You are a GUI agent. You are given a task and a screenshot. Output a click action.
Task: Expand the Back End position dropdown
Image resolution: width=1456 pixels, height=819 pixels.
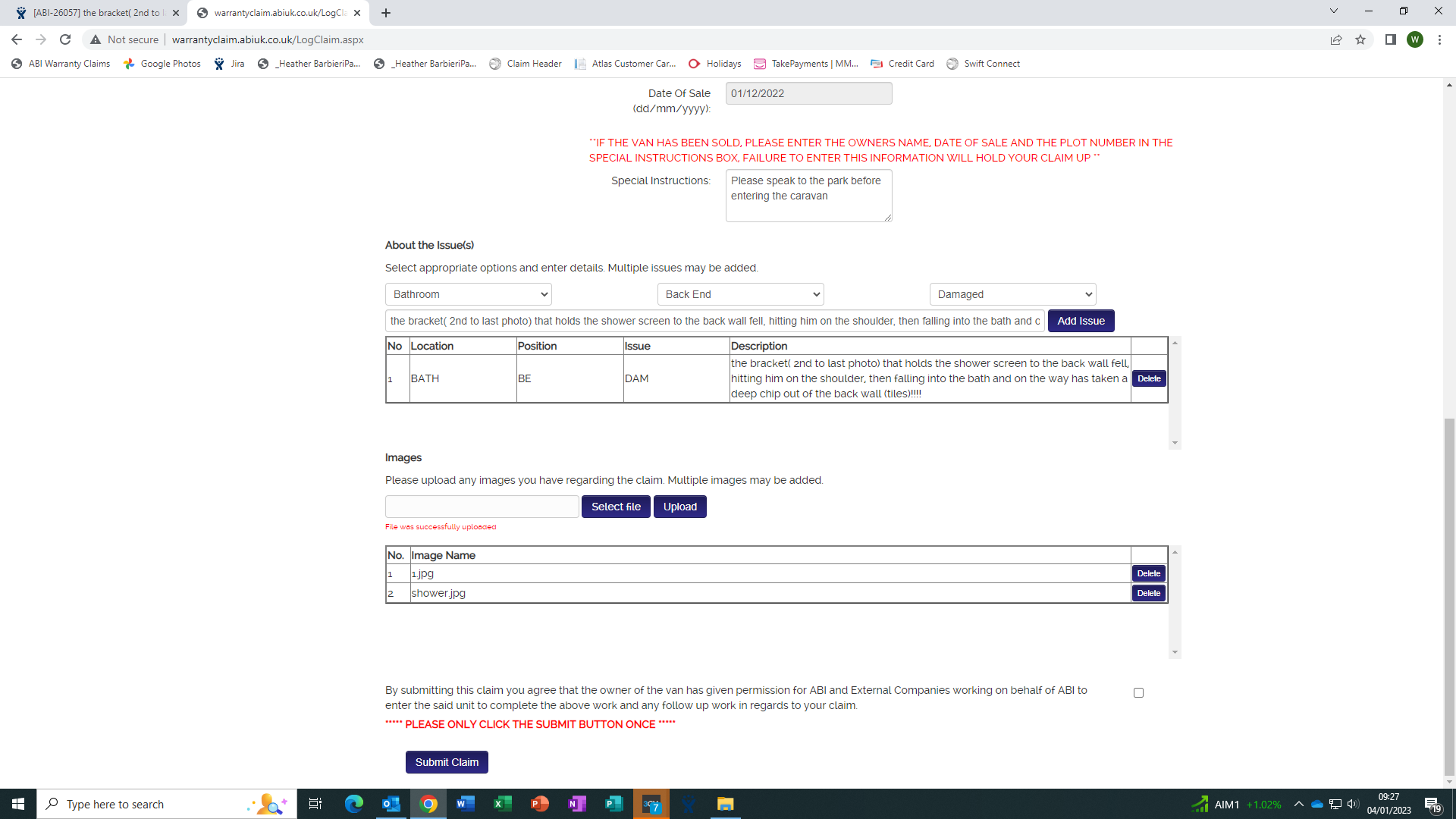(740, 294)
